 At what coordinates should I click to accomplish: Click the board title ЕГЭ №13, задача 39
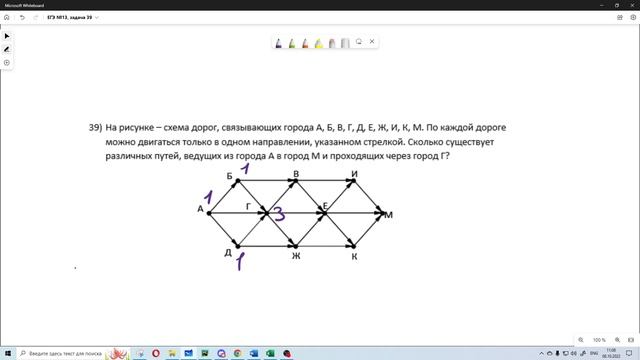click(69, 18)
